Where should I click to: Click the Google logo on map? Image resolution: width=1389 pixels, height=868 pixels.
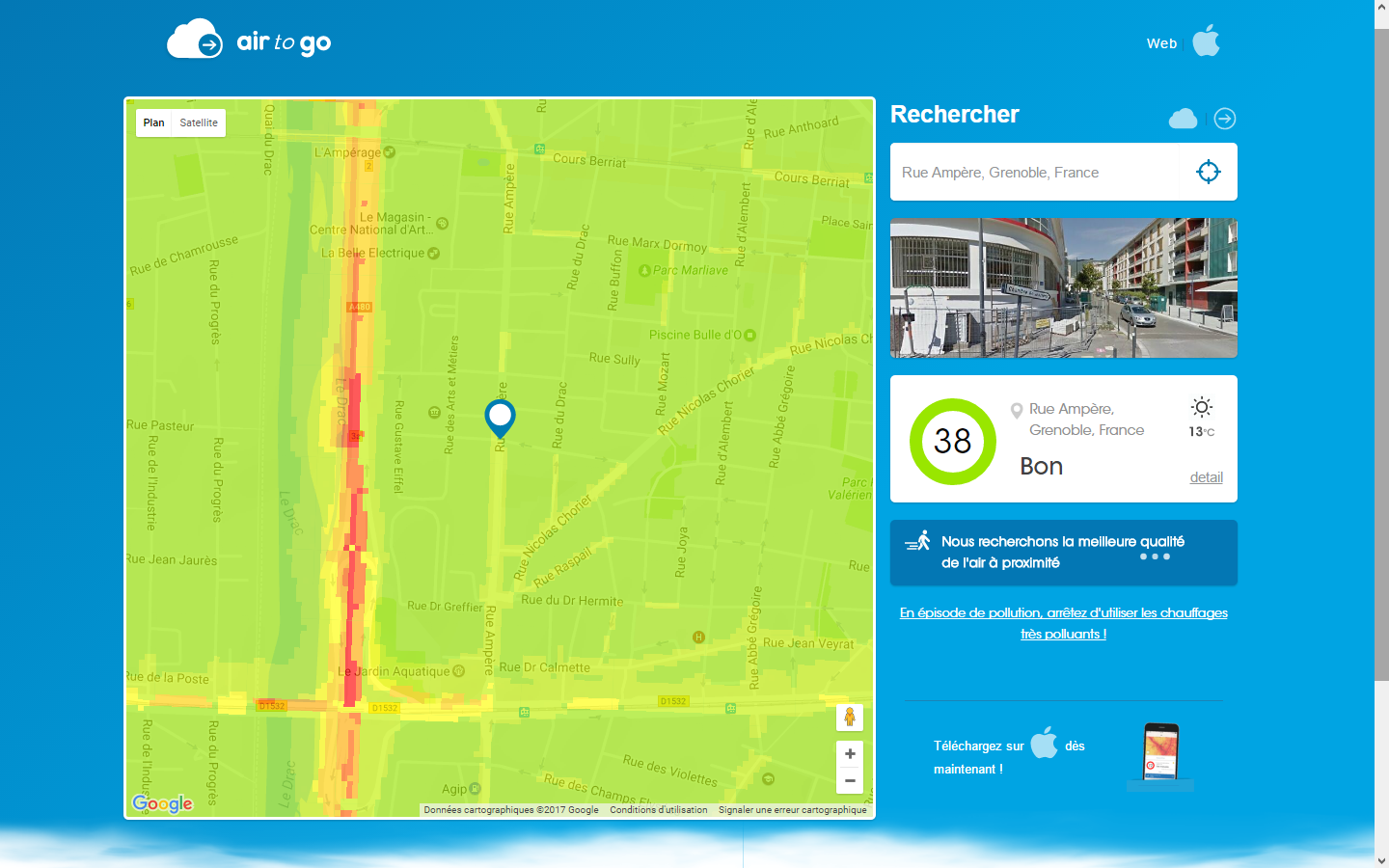(x=162, y=803)
